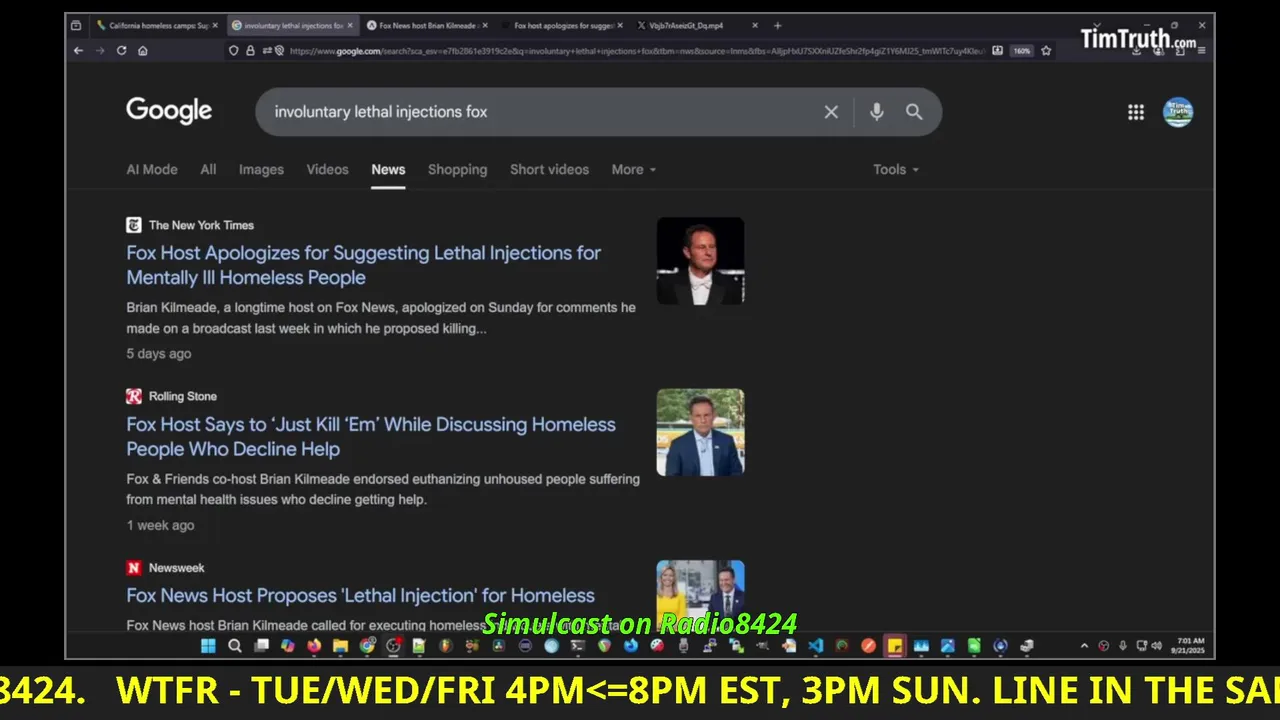Switch to Images results
1280x720 pixels.
point(261,169)
